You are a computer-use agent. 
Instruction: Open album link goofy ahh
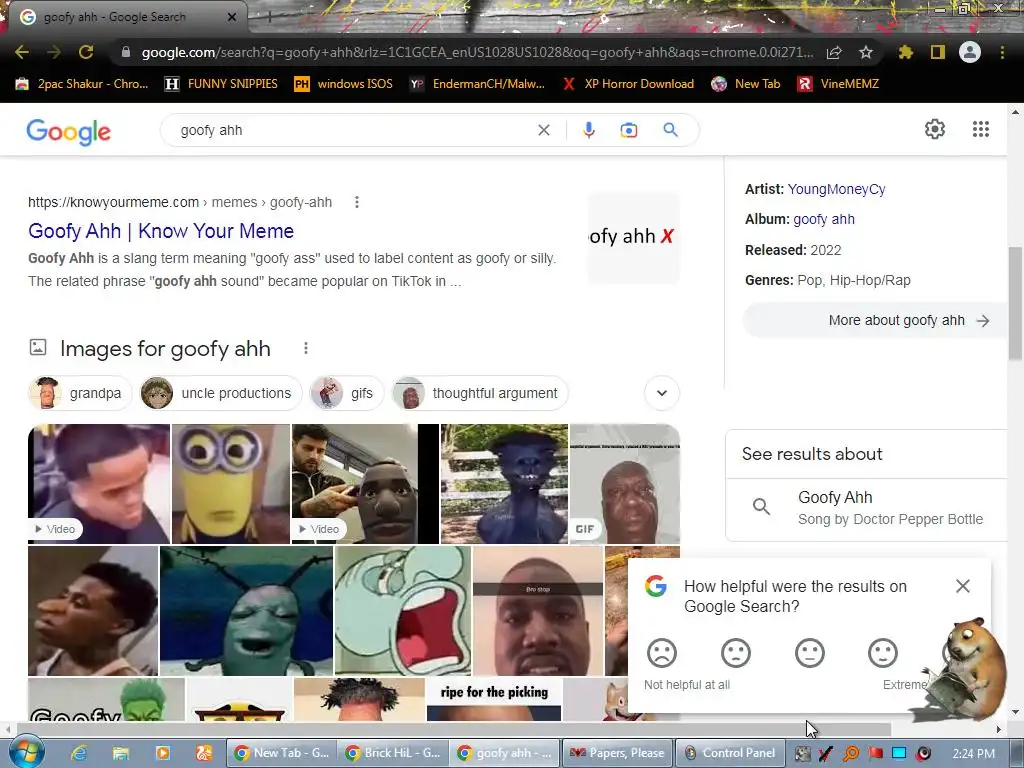pos(824,219)
